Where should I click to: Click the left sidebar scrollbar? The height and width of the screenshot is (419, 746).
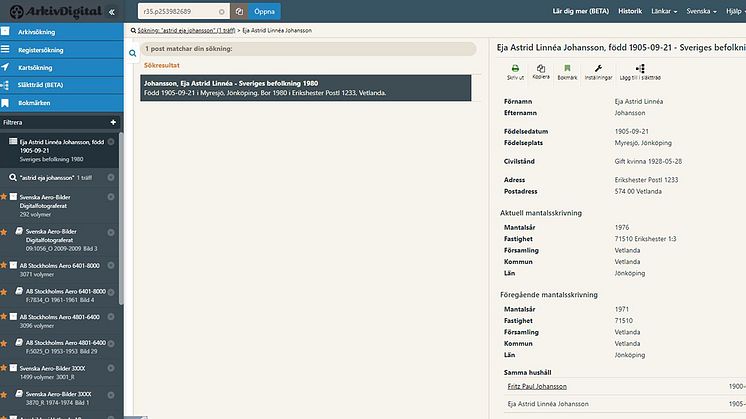click(x=121, y=219)
